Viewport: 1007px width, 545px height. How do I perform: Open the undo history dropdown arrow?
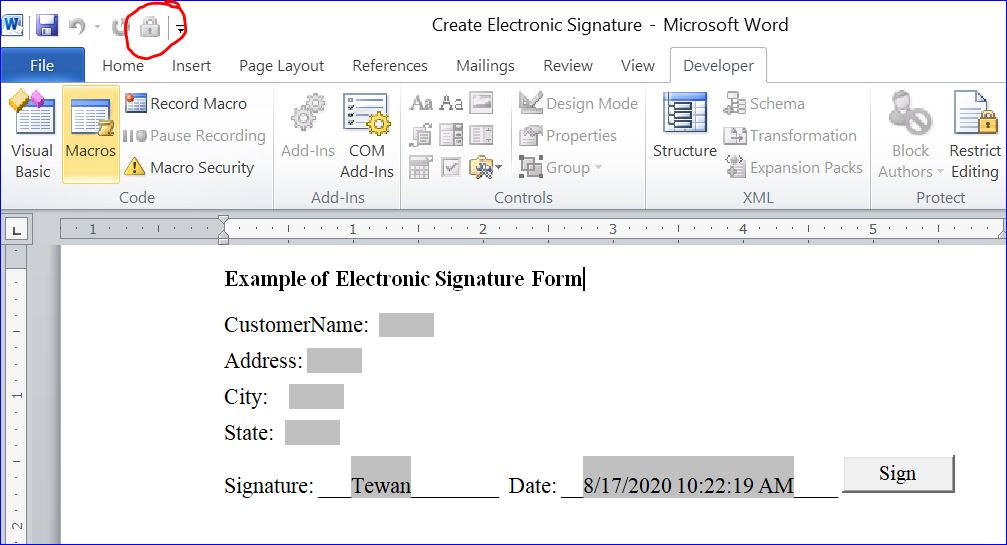point(98,27)
